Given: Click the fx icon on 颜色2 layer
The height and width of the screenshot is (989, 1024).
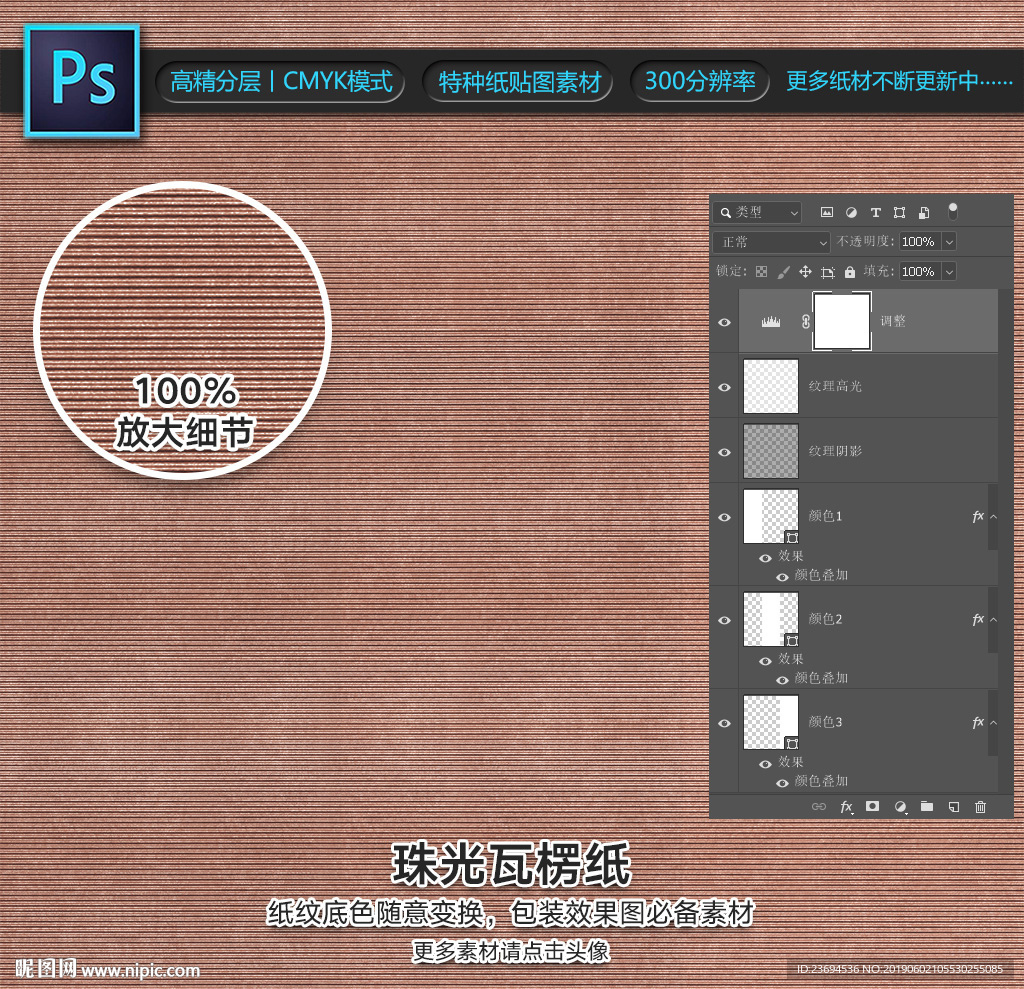Looking at the screenshot, I should (x=978, y=619).
